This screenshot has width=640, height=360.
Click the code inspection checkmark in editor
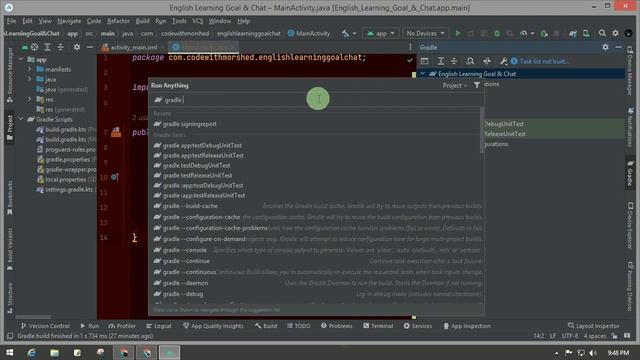(x=409, y=60)
